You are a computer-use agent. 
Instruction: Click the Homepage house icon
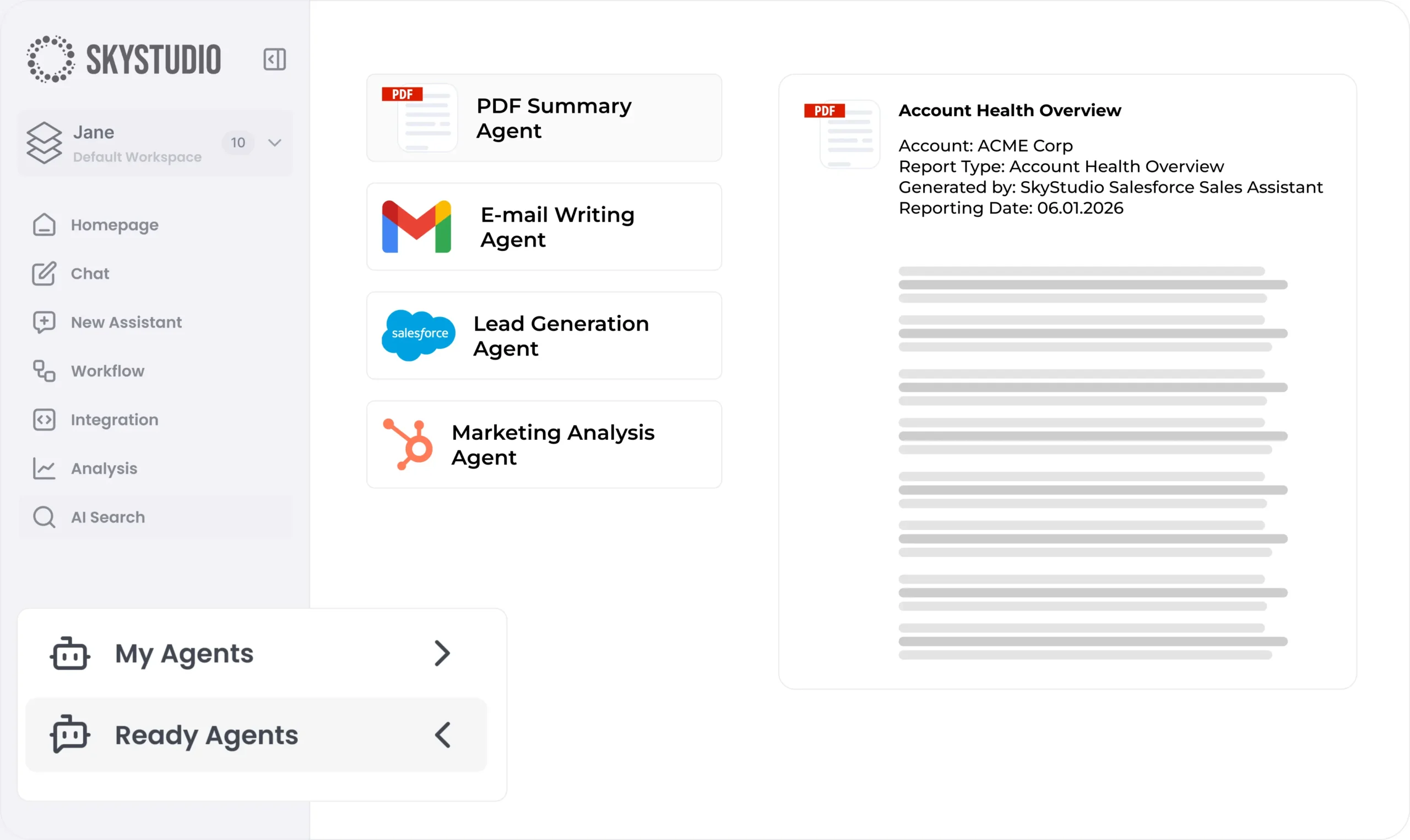click(44, 225)
